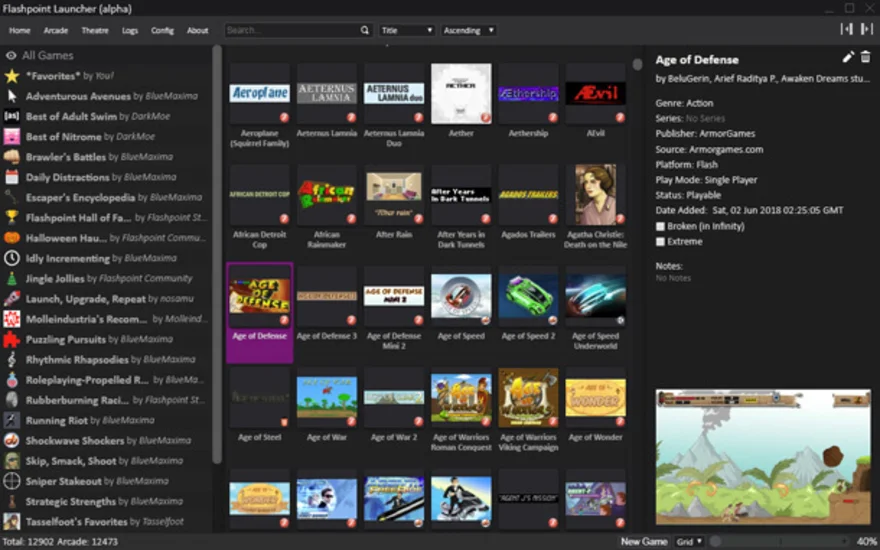This screenshot has height=550, width=880.
Task: Select the Halloween Haunts pumpkin playlist icon
Action: click(12, 238)
